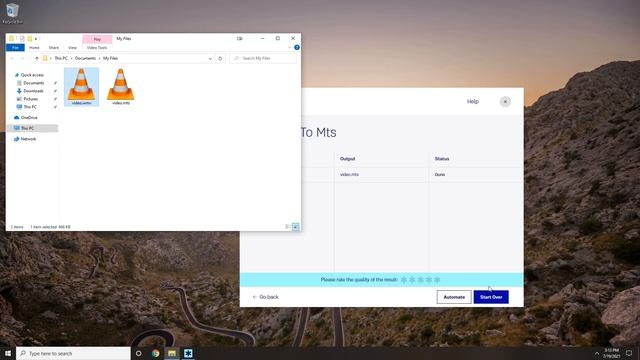640x360 pixels.
Task: Open the Video Tools ribbon tab
Action: click(x=97, y=48)
